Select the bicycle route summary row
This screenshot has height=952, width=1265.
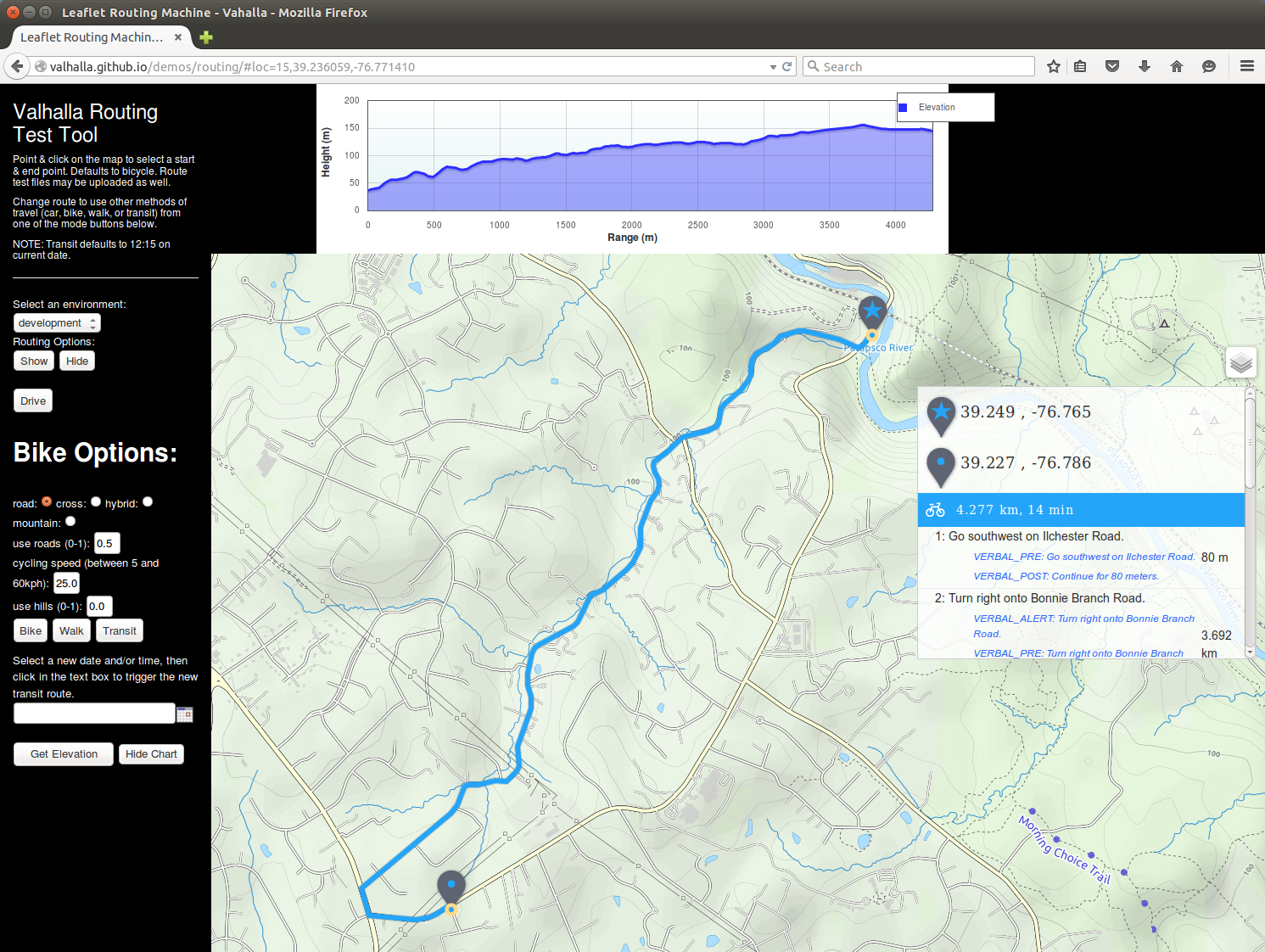point(1081,510)
